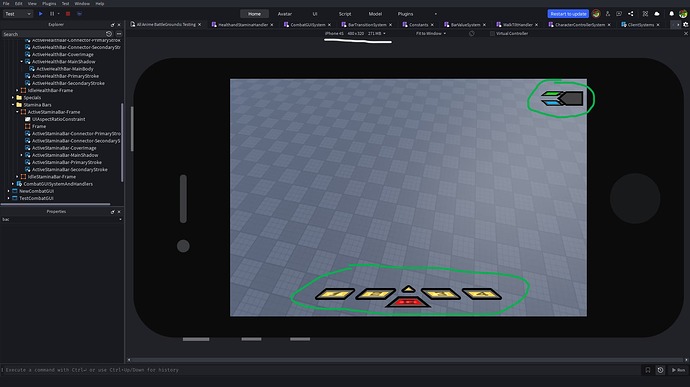The height and width of the screenshot is (387, 690).
Task: Close the HealthandStaminaHandler tab
Action: [272, 25]
